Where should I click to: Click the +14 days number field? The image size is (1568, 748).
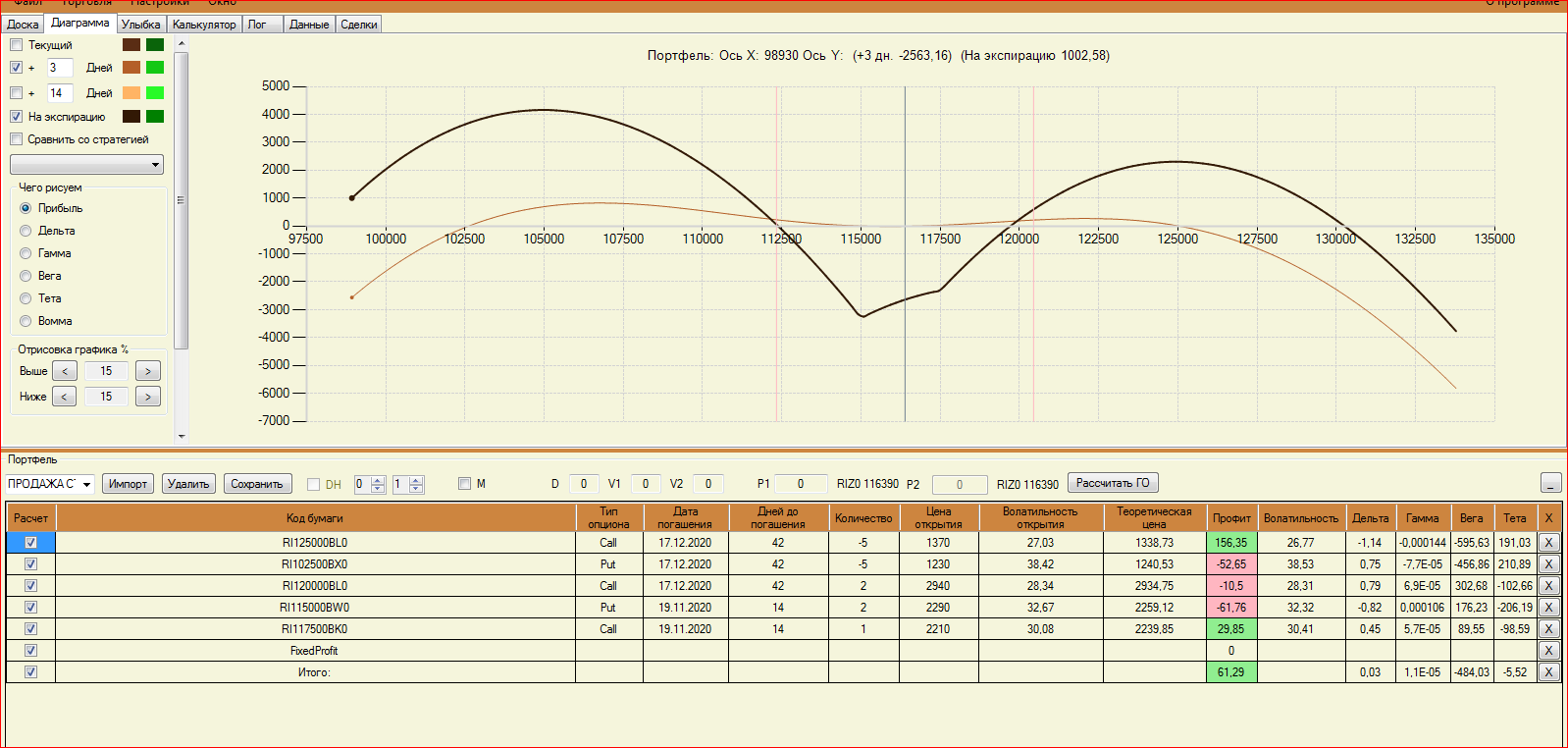tap(60, 93)
